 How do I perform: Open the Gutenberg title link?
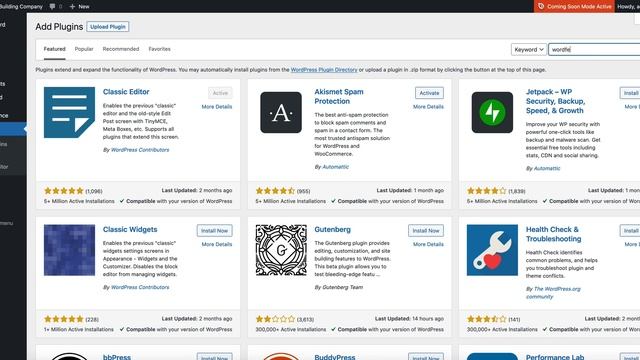click(332, 229)
